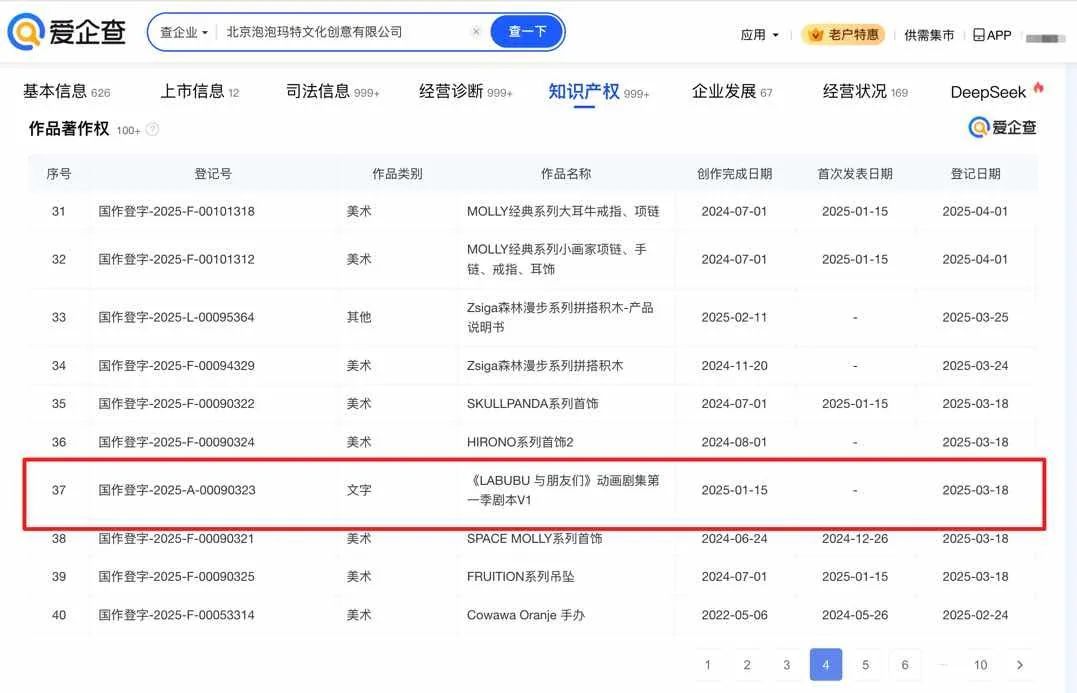The height and width of the screenshot is (693, 1077).
Task: Click the 作品名称 column header
Action: (566, 174)
